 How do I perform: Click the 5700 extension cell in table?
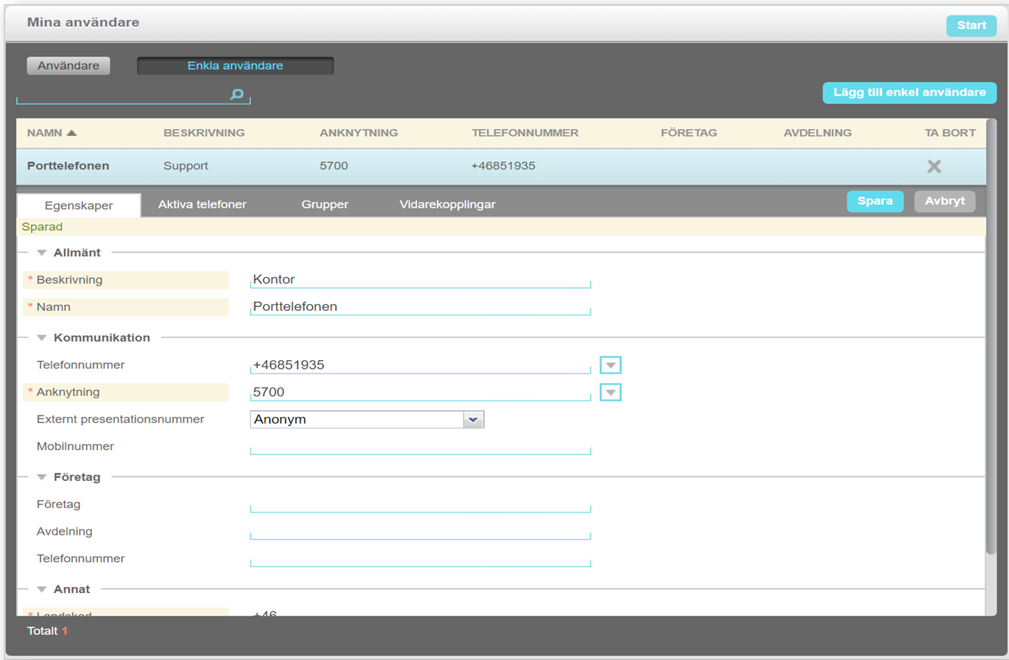coord(334,166)
